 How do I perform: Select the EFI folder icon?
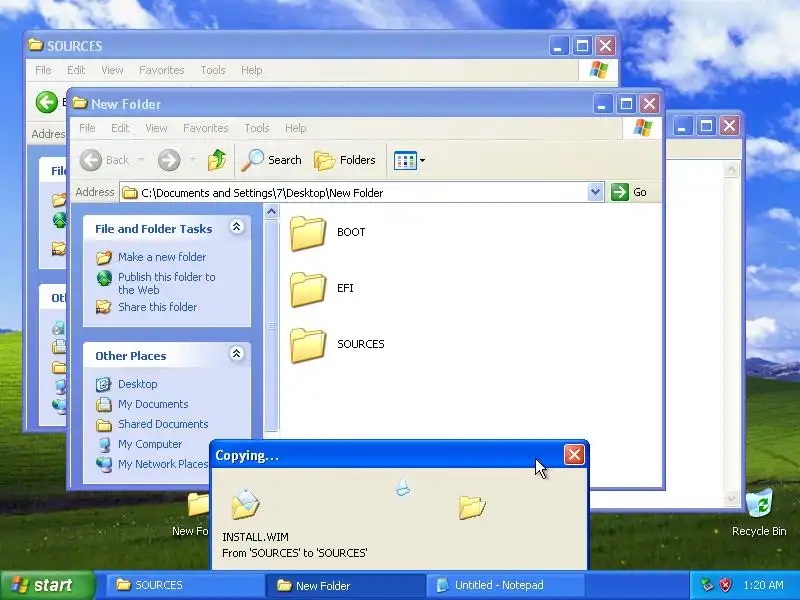[x=308, y=289]
